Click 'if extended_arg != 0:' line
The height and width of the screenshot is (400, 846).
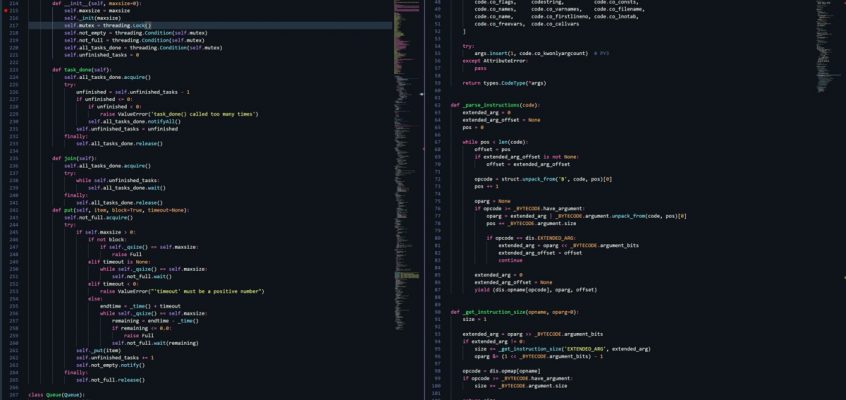[494, 341]
